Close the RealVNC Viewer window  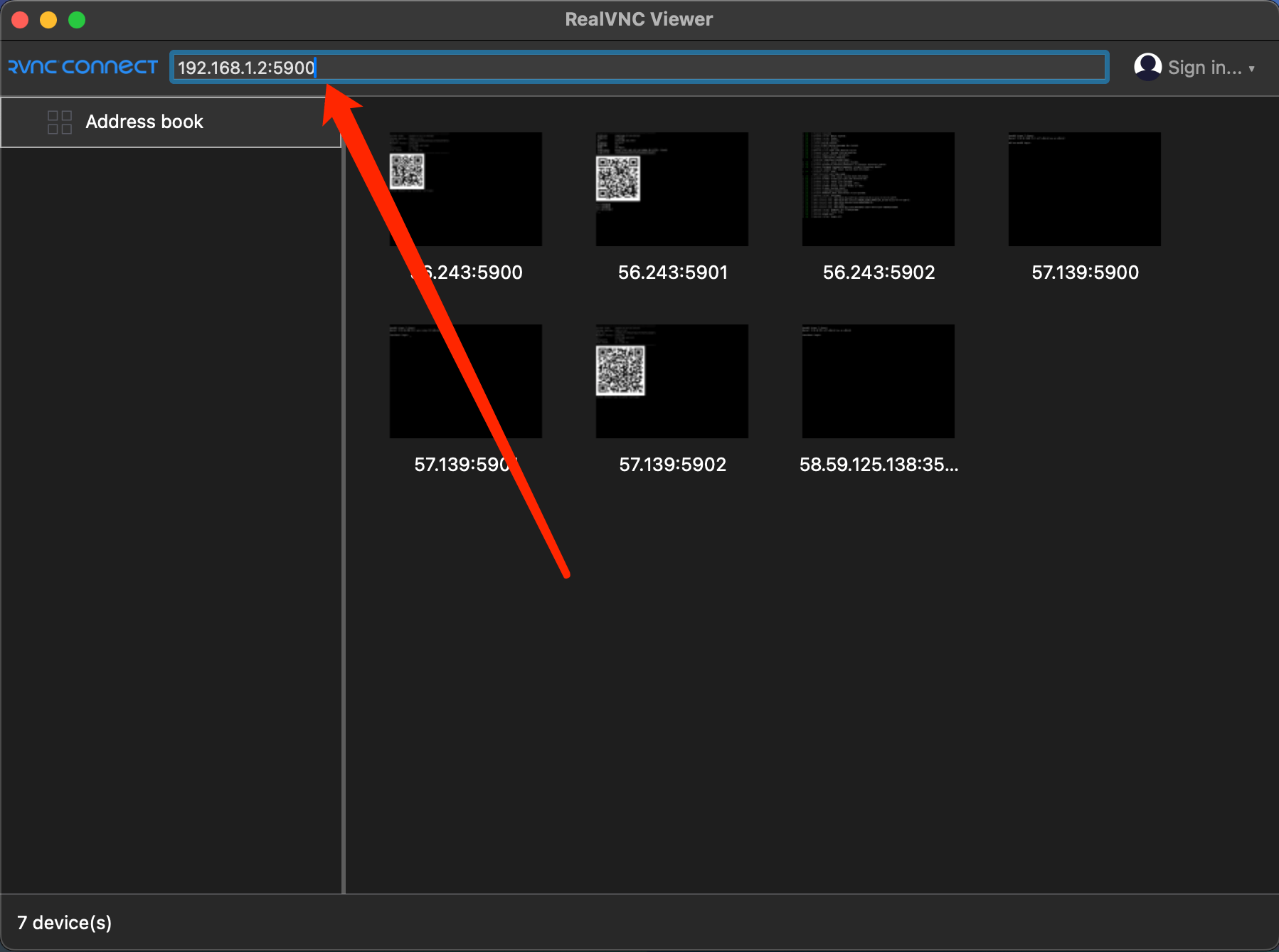(20, 20)
